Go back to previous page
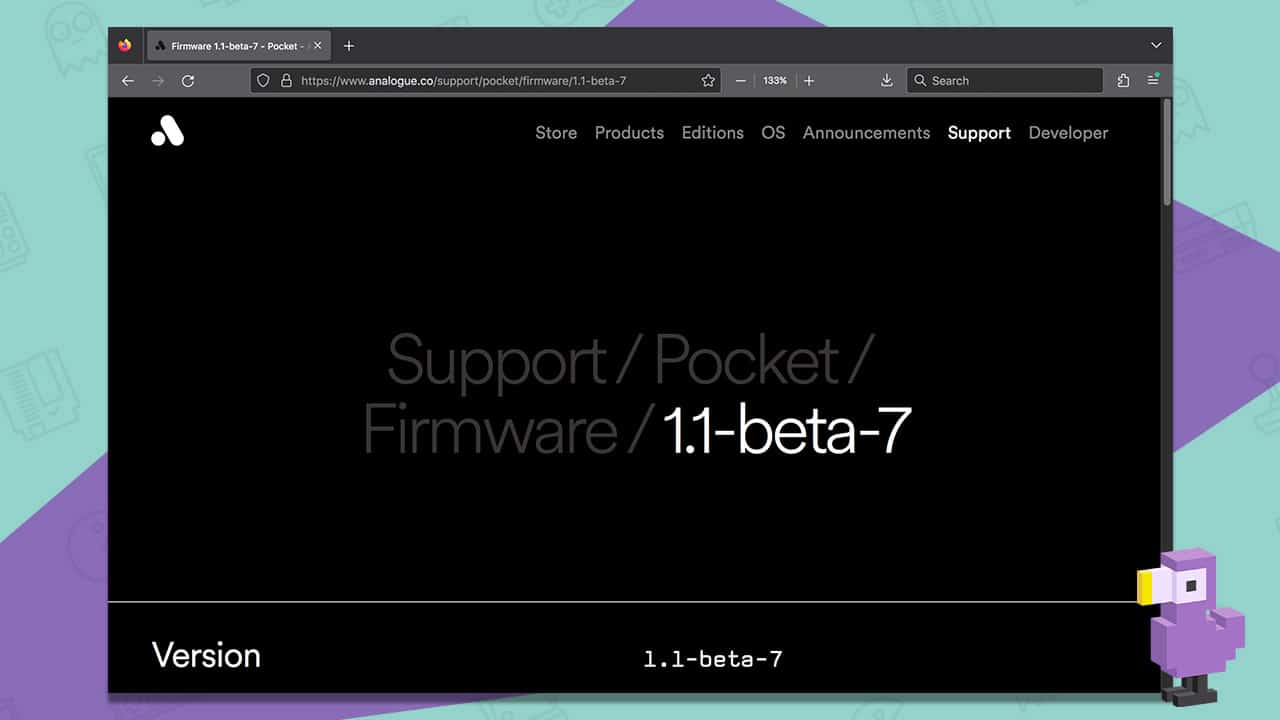Screen dimensions: 1280x720 tap(128, 81)
